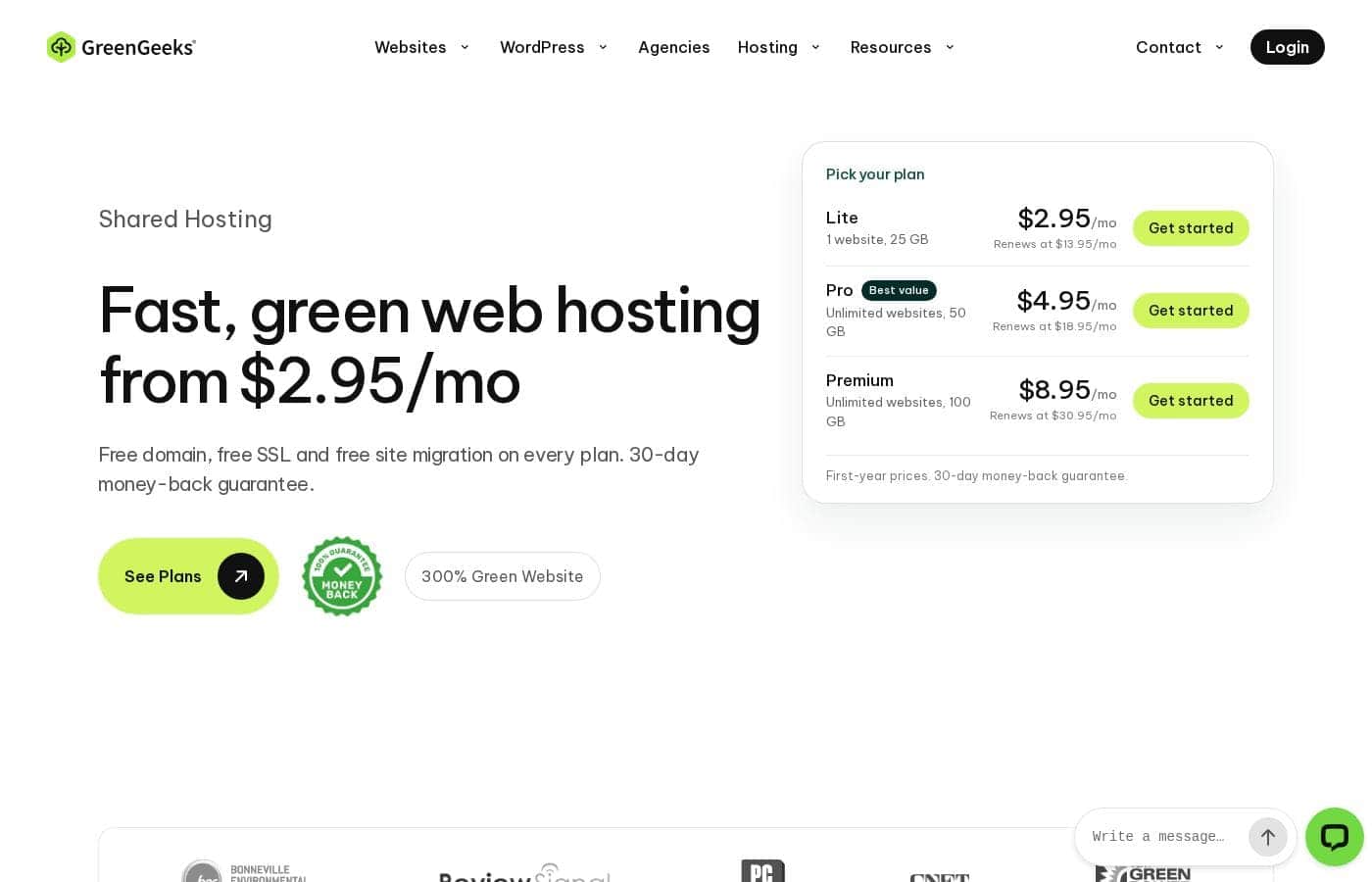Viewport: 1372px width, 882px height.
Task: Click the Premium plan name
Action: click(x=859, y=380)
